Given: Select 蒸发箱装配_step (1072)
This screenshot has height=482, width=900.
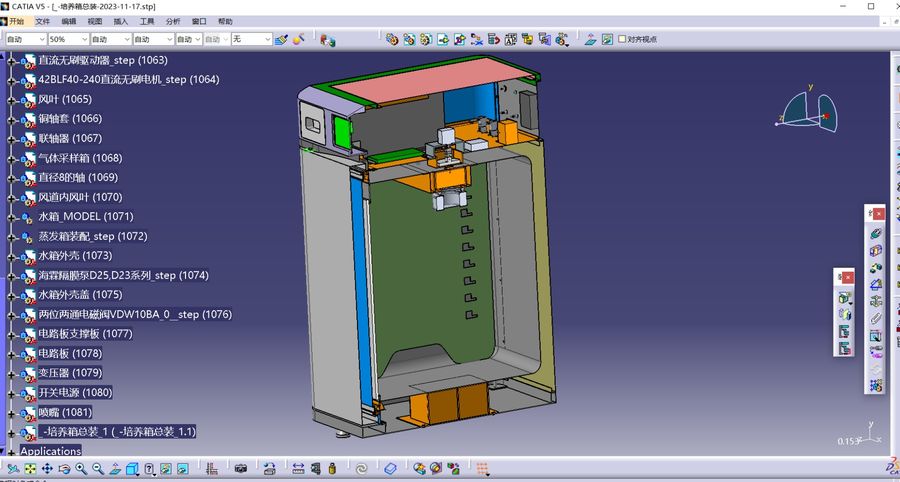Looking at the screenshot, I should (93, 236).
